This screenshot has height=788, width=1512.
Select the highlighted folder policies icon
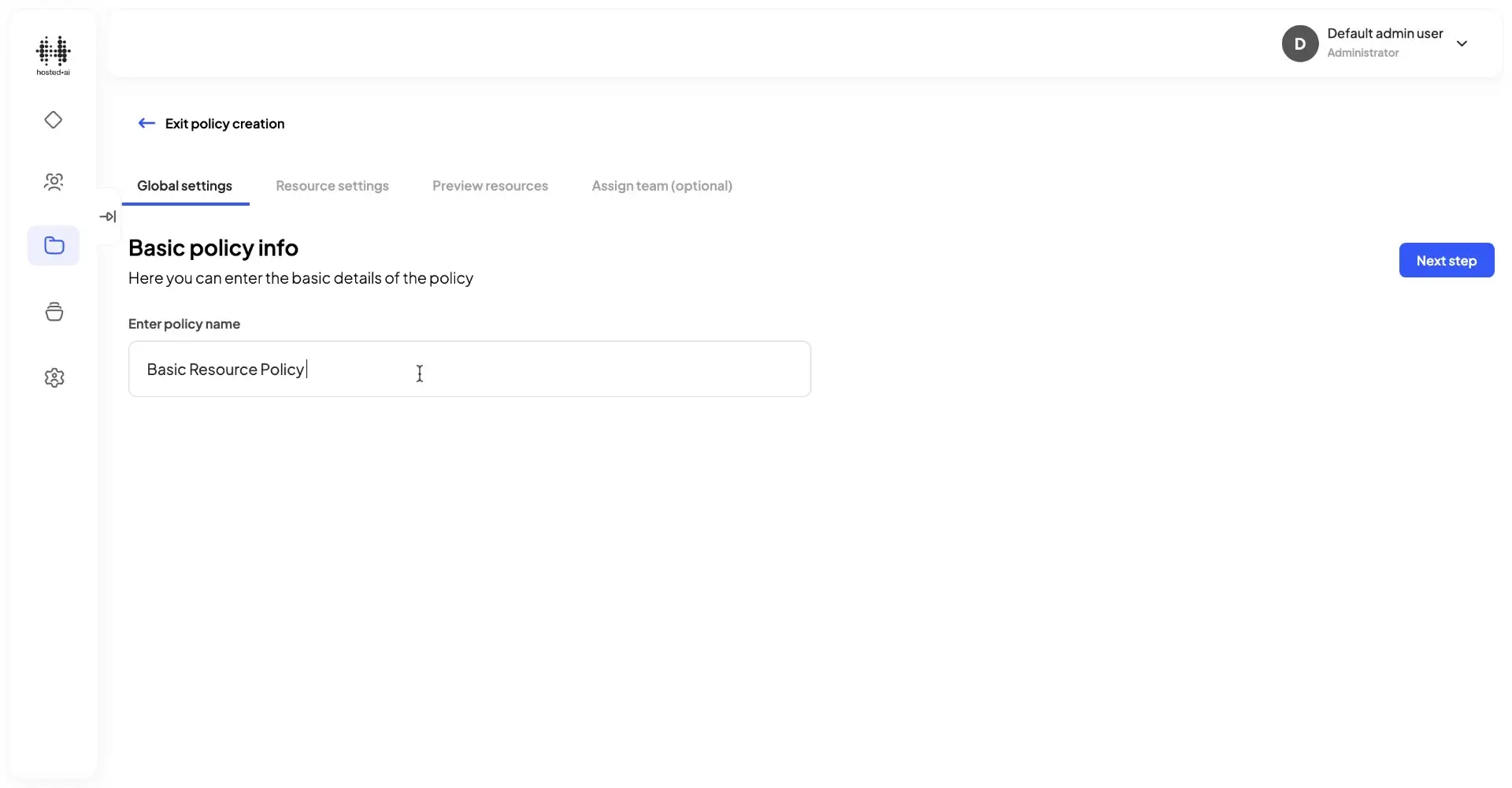(x=53, y=245)
